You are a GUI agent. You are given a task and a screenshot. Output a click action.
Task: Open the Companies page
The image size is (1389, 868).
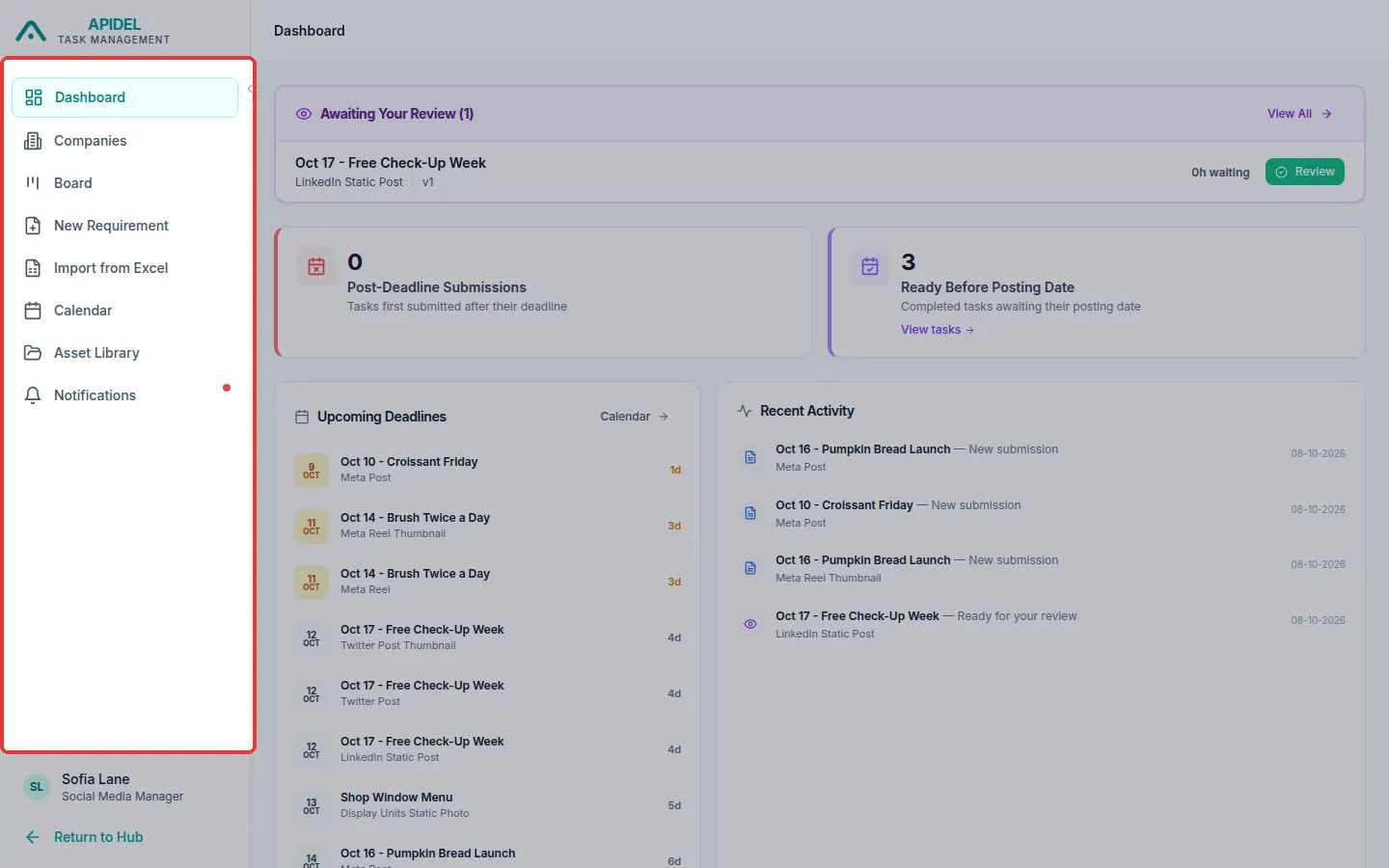pos(124,141)
